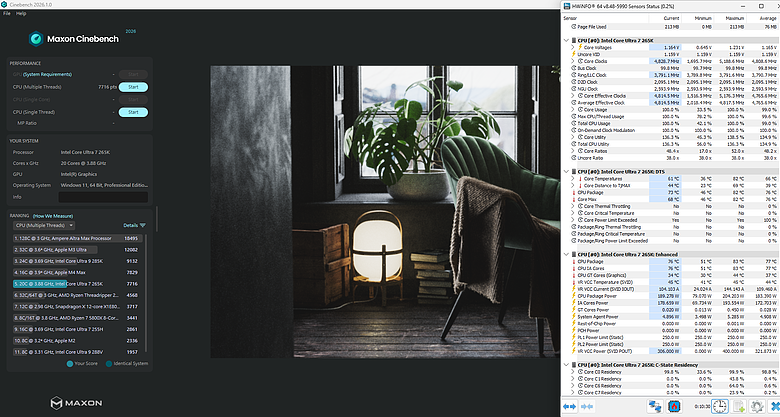Click the rendered room scene preview
Screen dimensions: 780x417
coord(385,211)
